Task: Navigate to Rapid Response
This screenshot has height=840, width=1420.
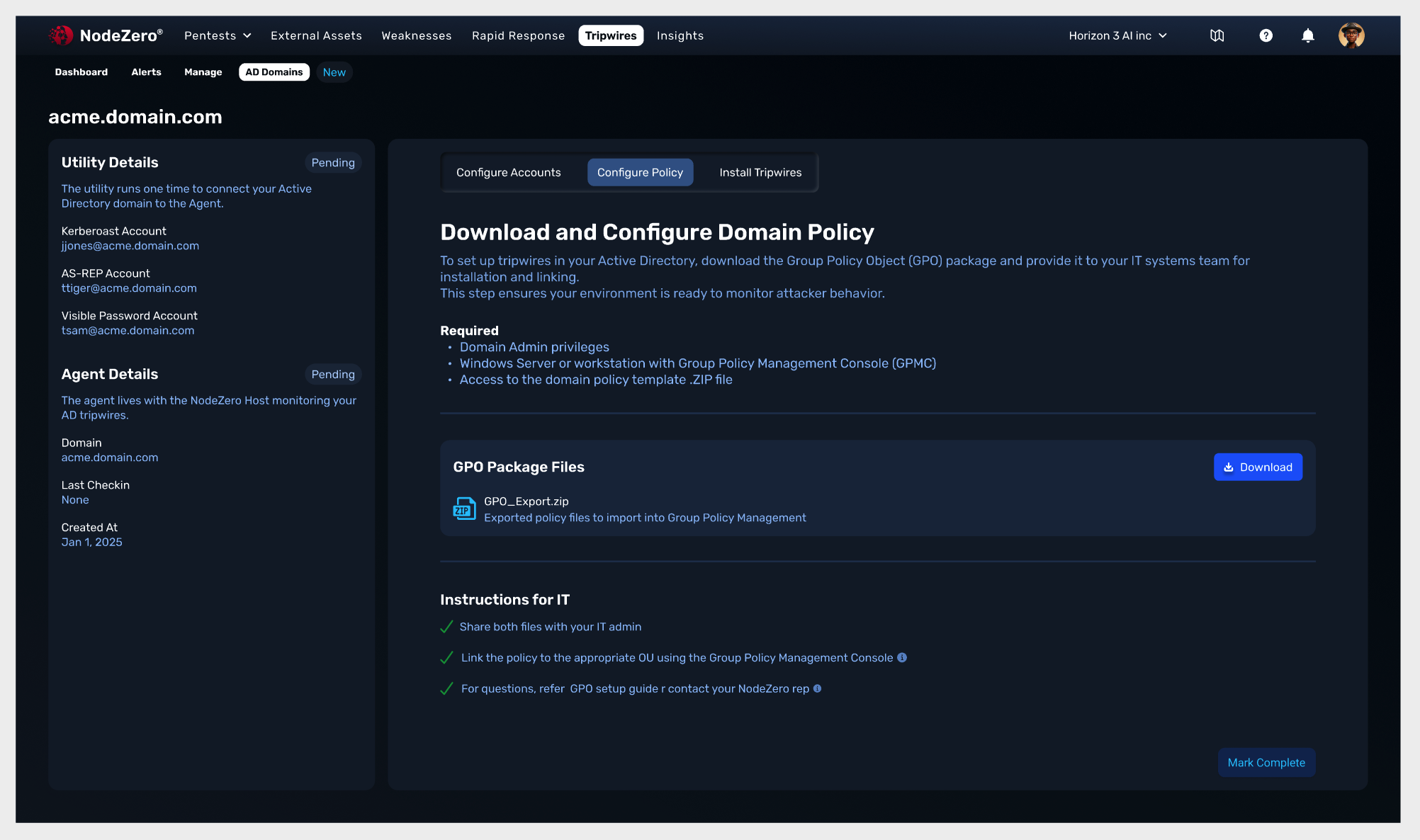Action: point(518,35)
